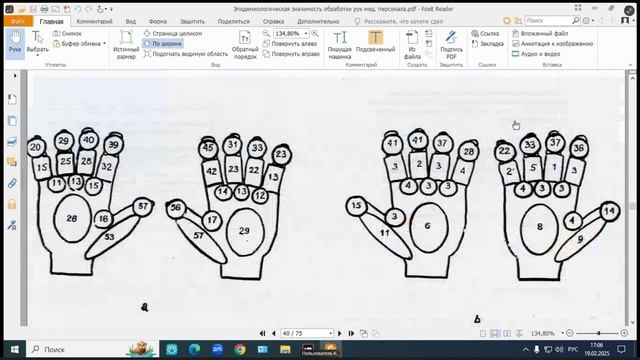
Task: Go to the previous page
Action: pyautogui.click(x=274, y=333)
